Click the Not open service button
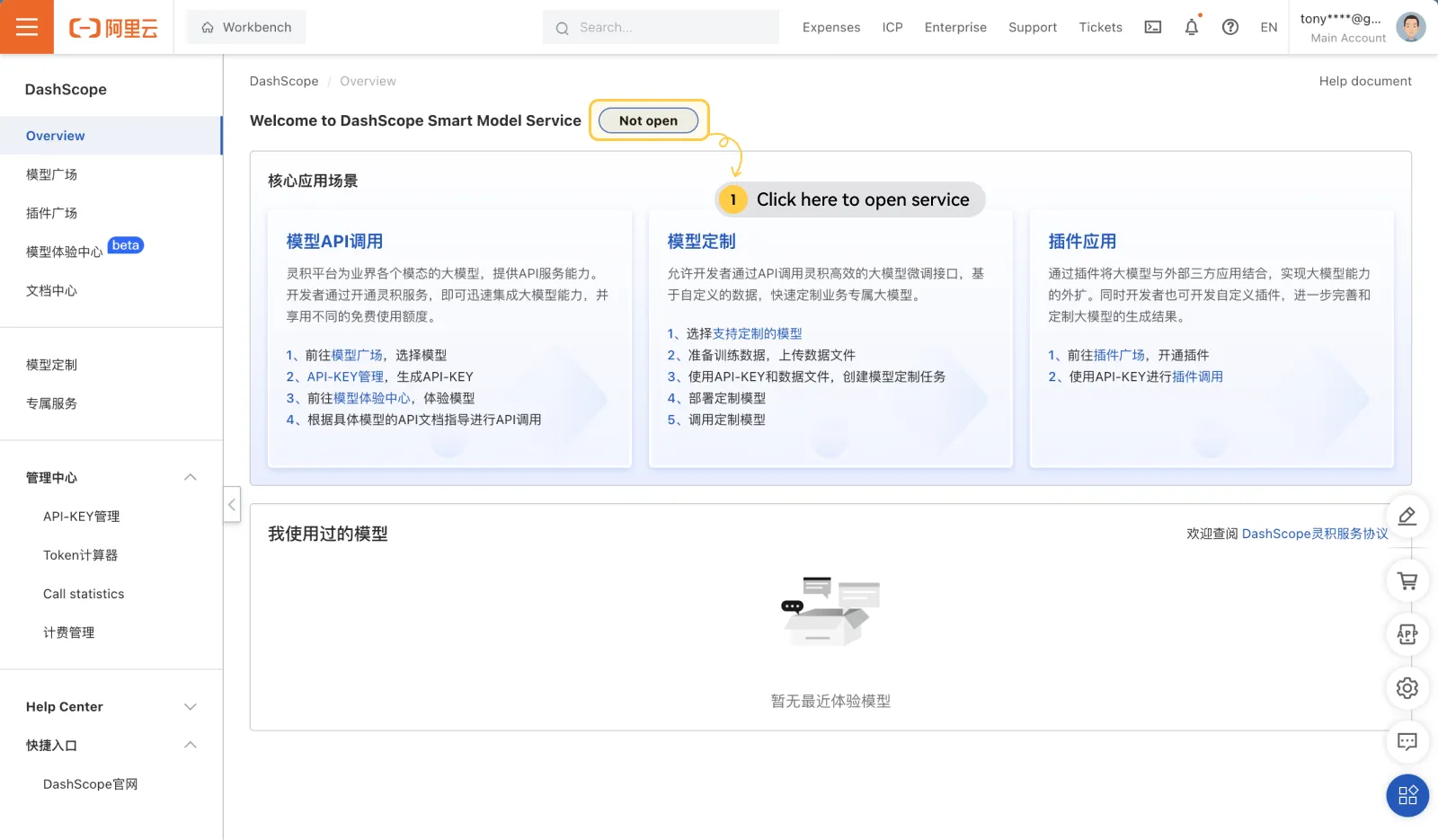The height and width of the screenshot is (840, 1438). click(x=648, y=120)
